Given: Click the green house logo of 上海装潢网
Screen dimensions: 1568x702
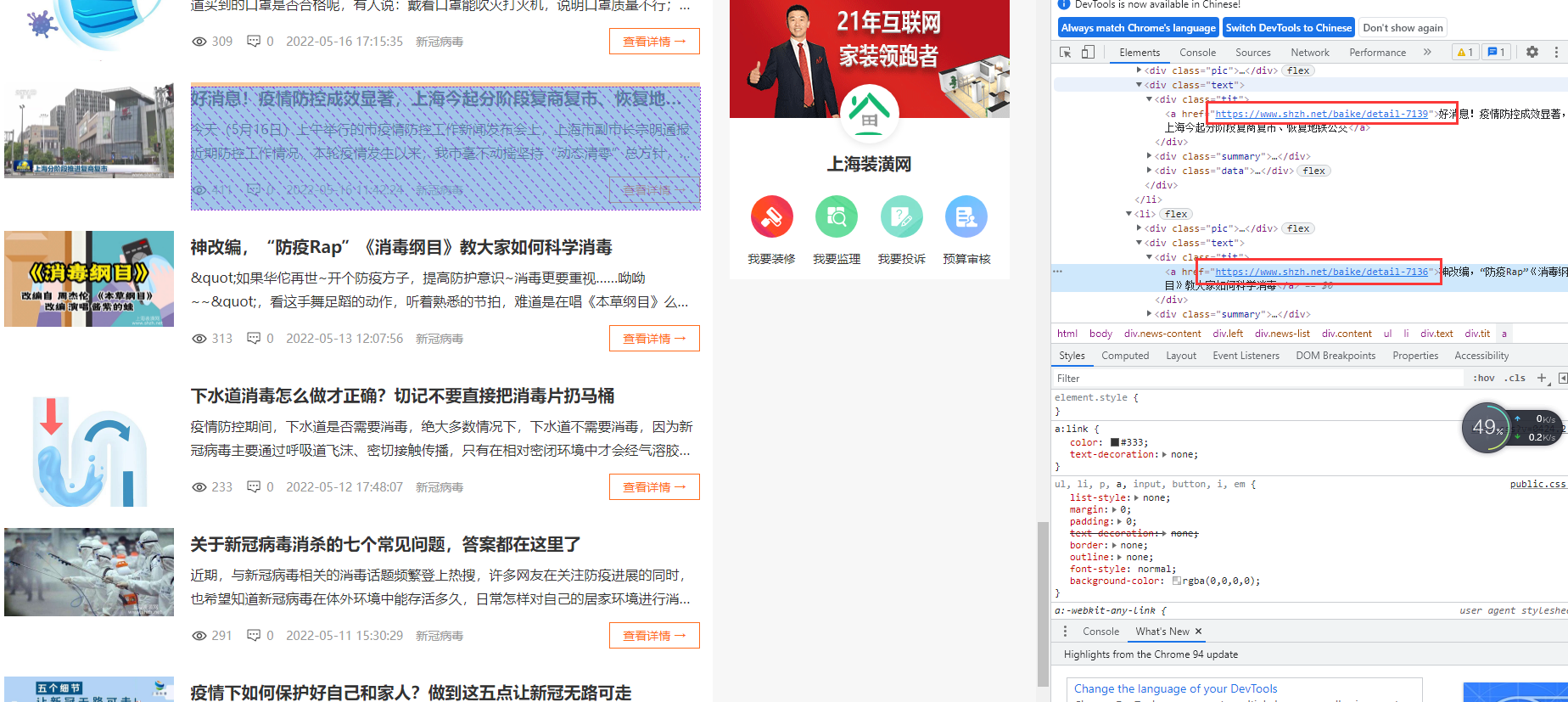Looking at the screenshot, I should [870, 114].
